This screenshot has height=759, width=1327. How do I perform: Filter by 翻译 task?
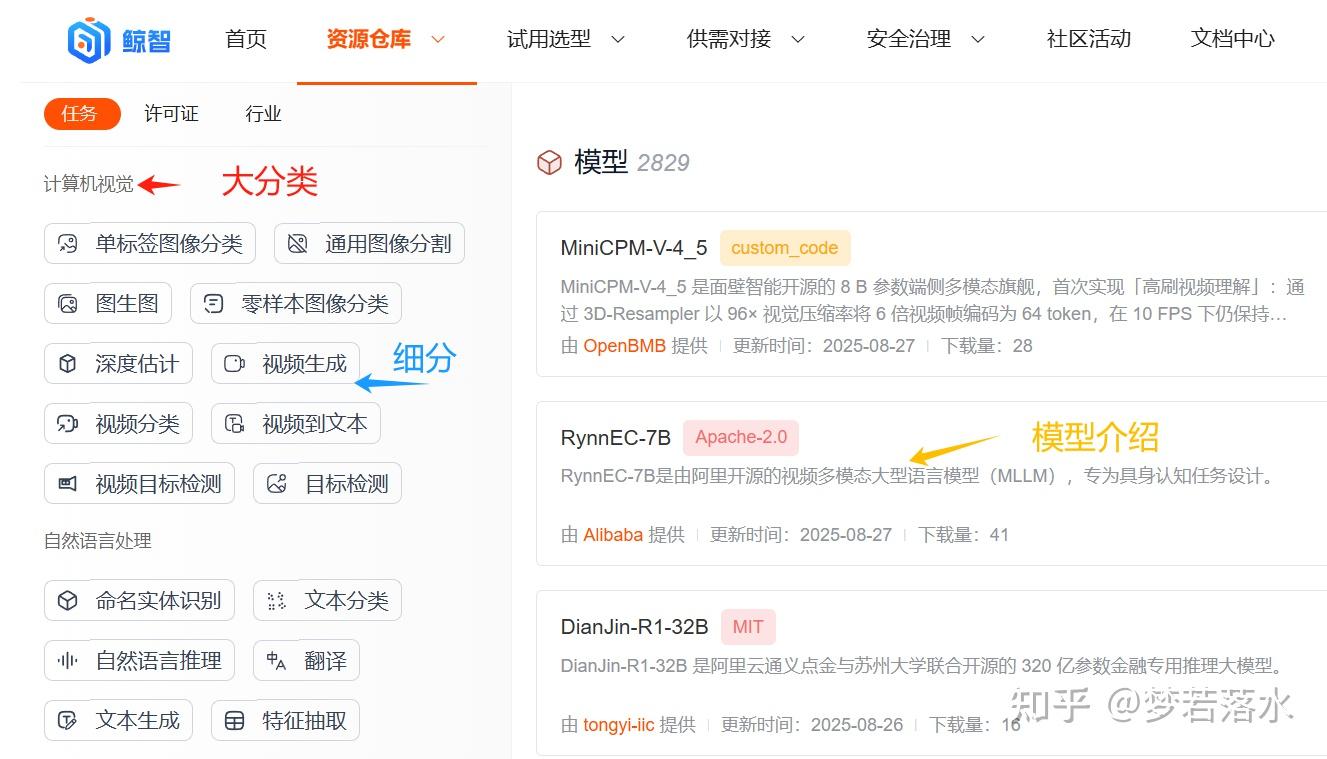pyautogui.click(x=306, y=661)
